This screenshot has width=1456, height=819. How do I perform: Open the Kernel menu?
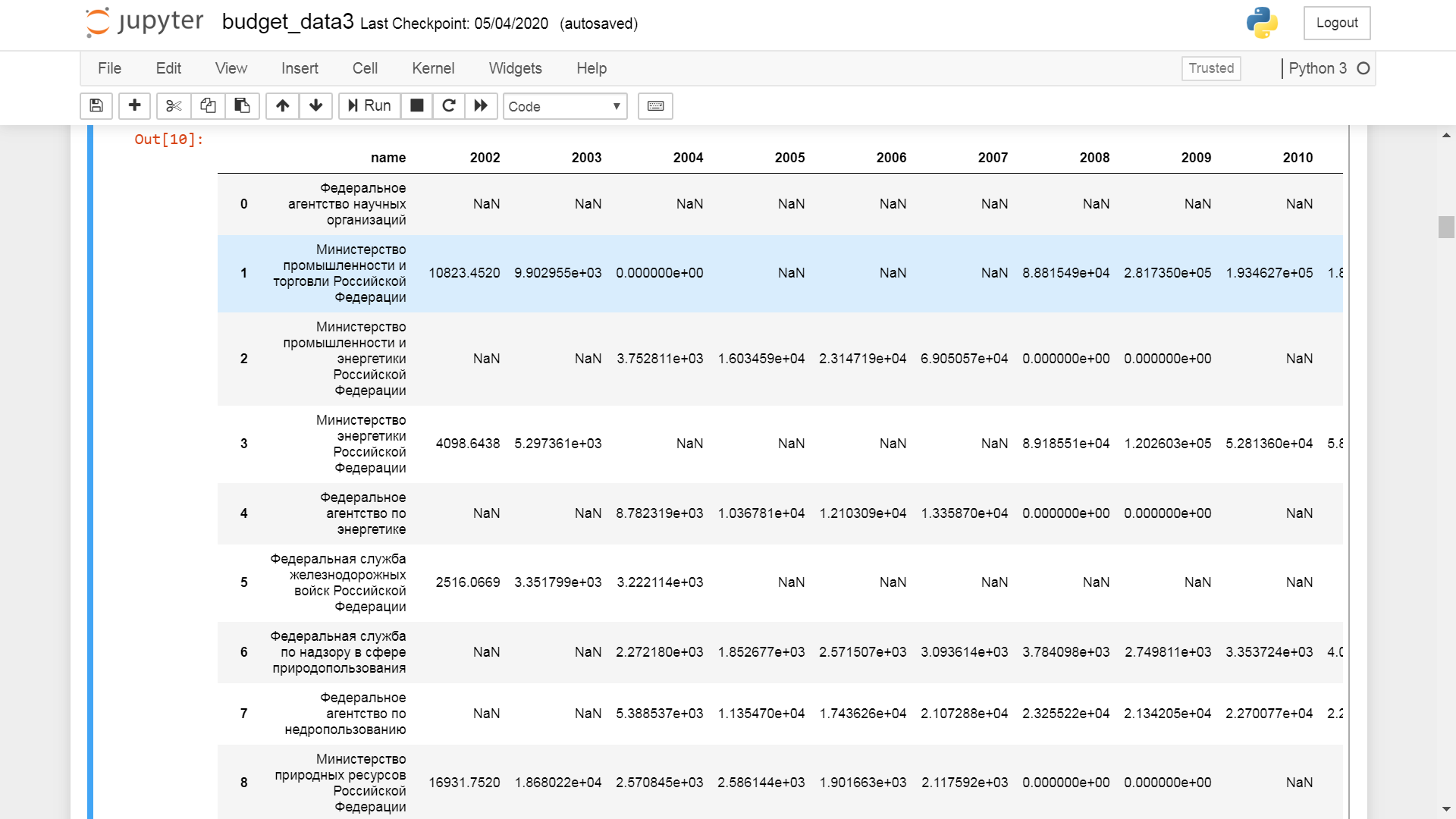pos(433,68)
